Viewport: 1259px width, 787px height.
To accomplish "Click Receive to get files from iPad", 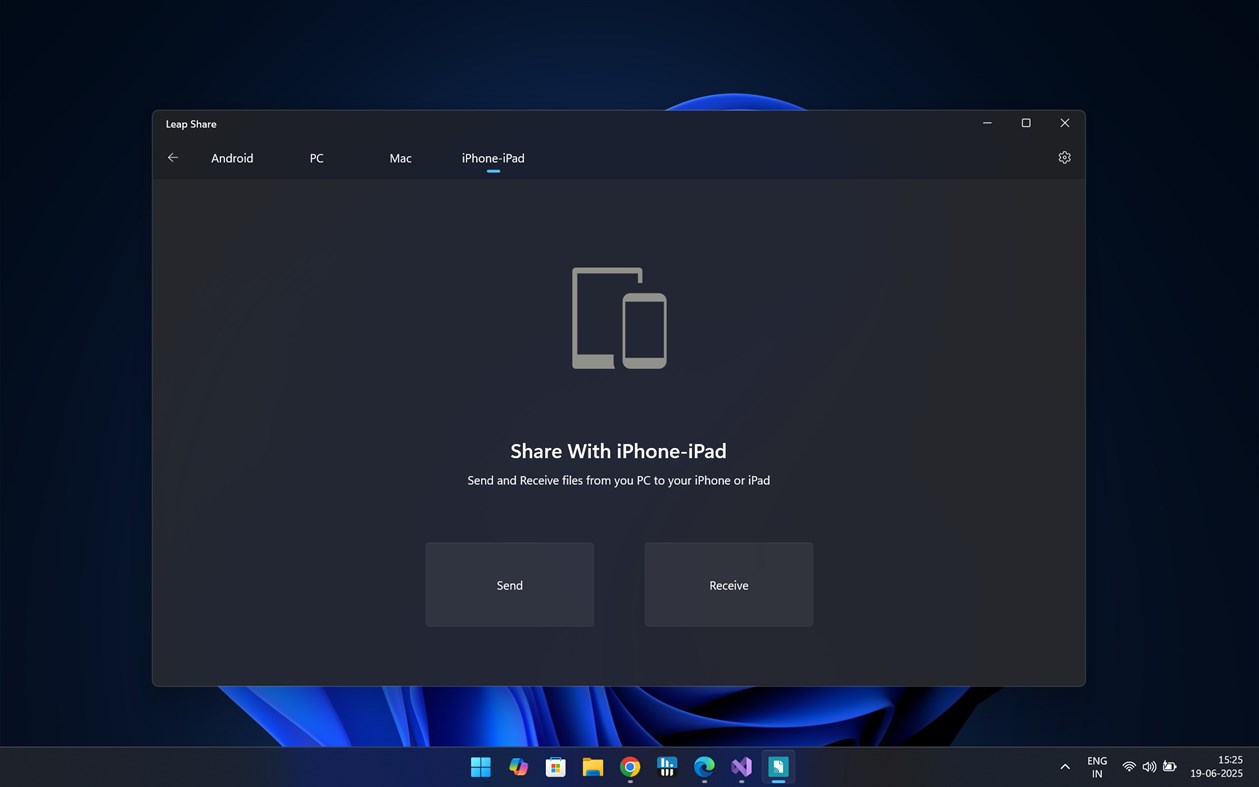I will 728,585.
